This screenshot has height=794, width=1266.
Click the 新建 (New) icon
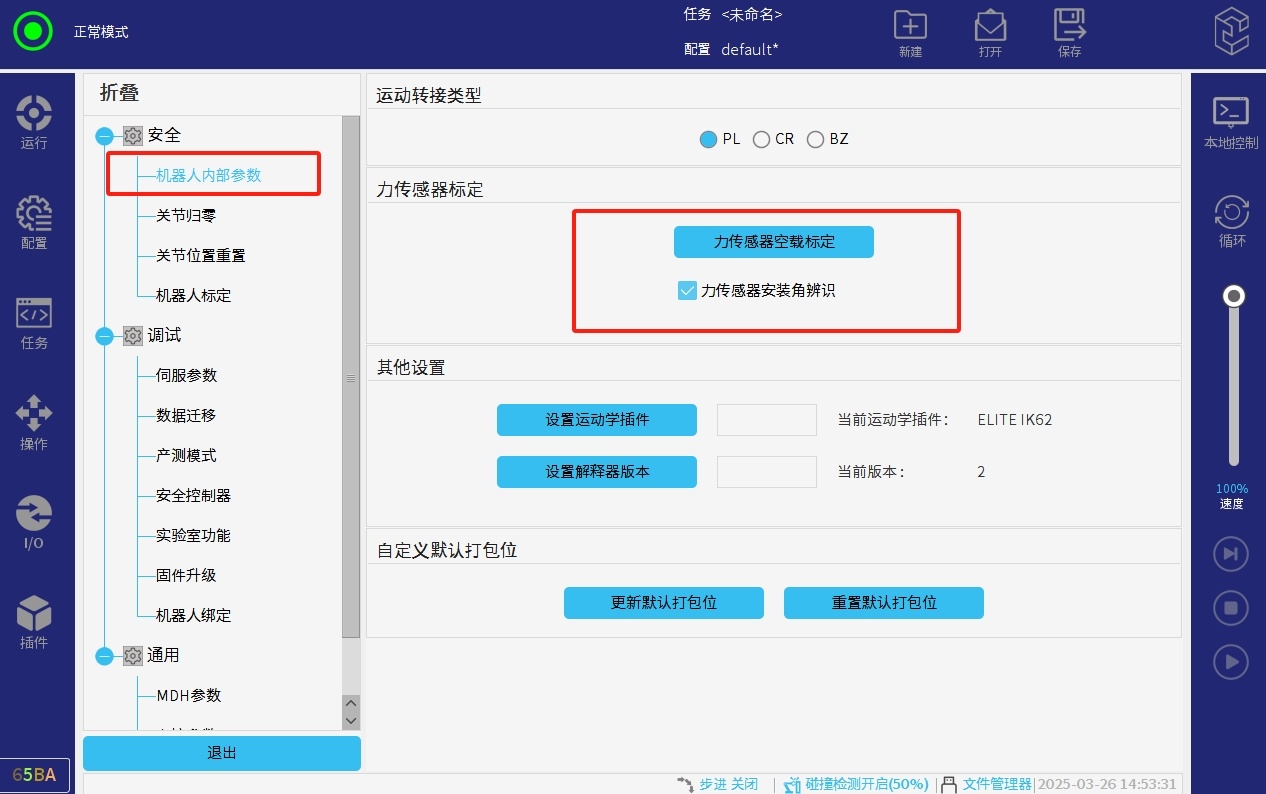(910, 32)
